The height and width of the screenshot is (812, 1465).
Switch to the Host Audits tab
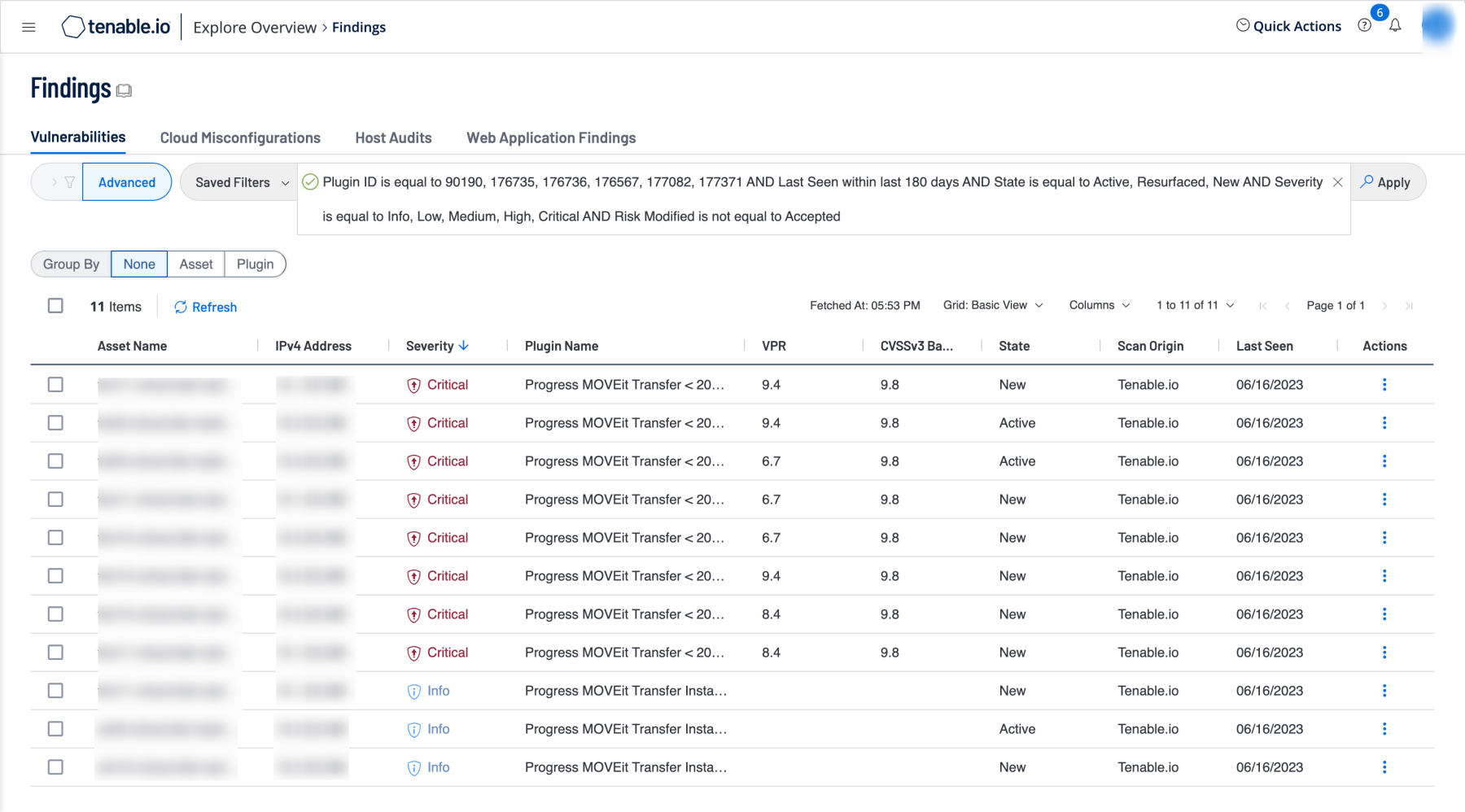click(393, 138)
